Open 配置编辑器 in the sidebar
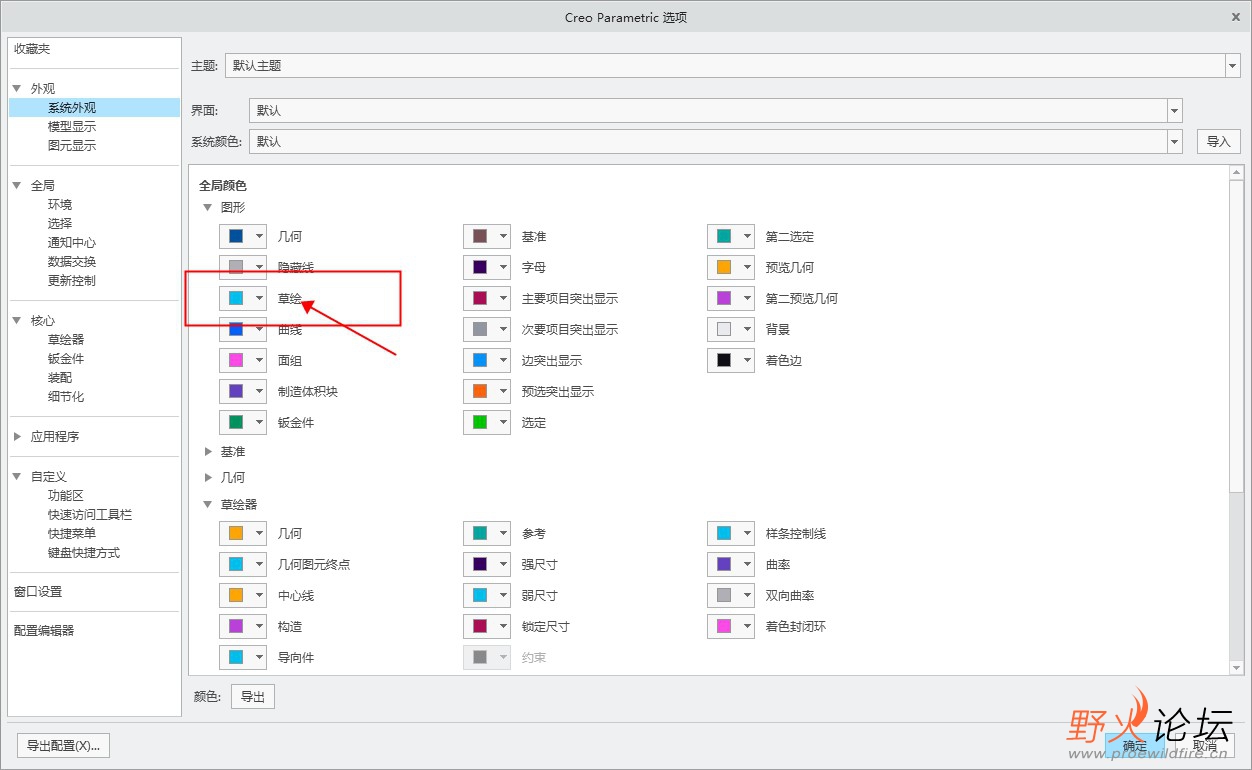Image resolution: width=1252 pixels, height=770 pixels. coord(44,630)
